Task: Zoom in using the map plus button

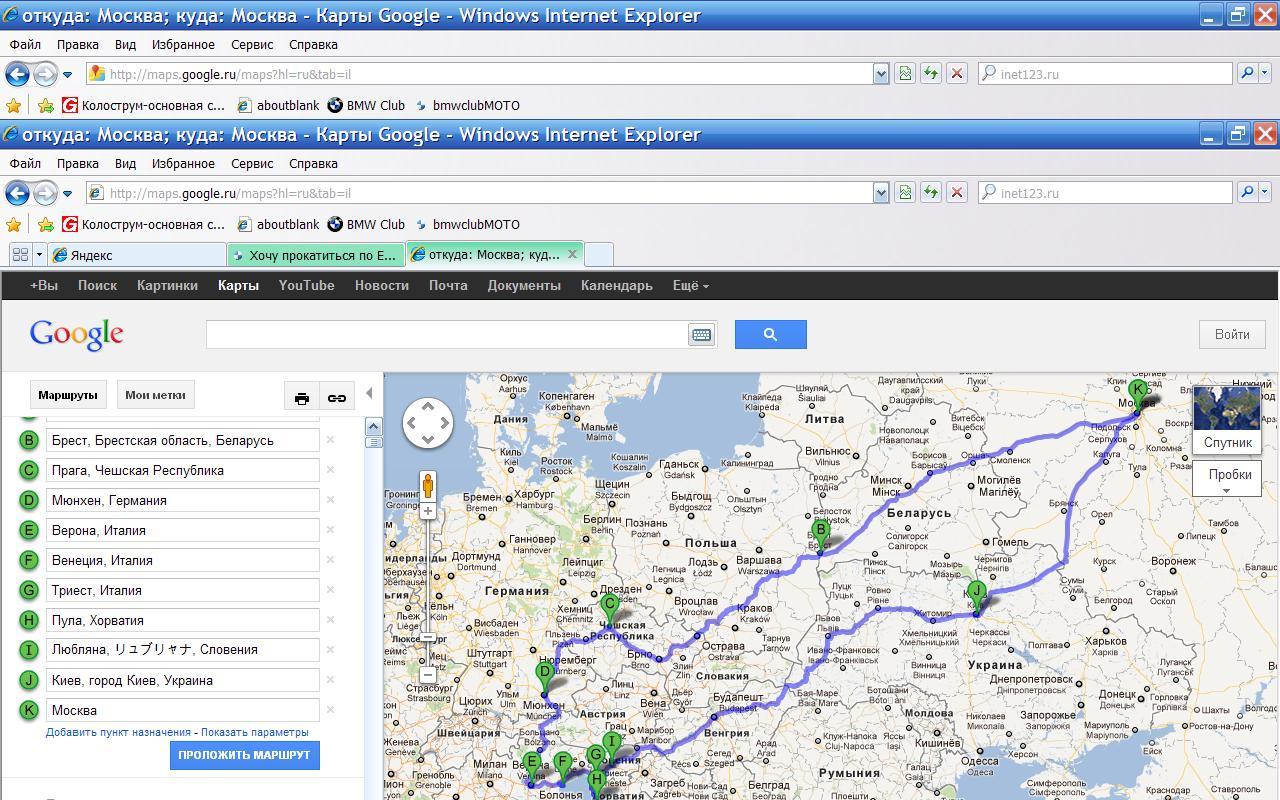Action: click(428, 511)
